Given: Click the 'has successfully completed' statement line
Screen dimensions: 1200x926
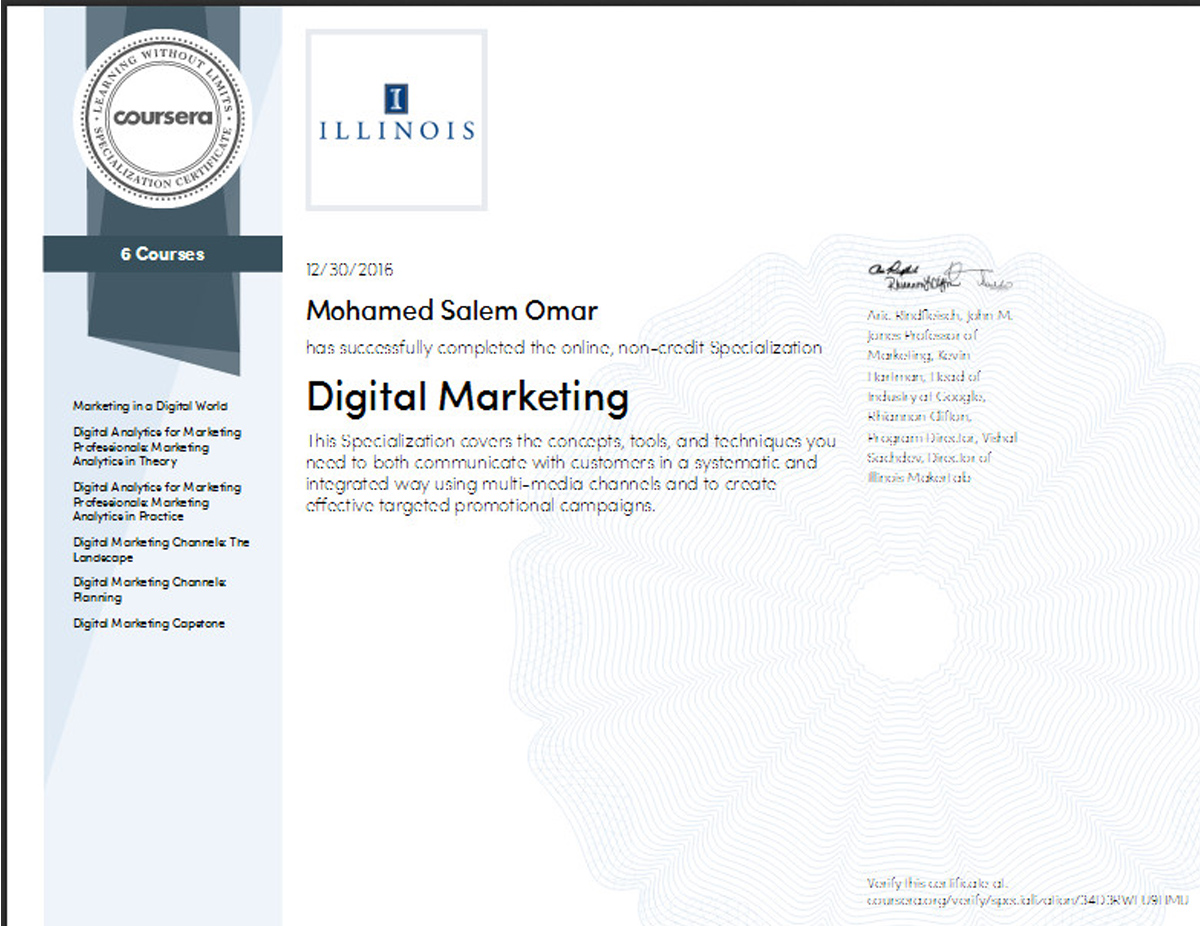Looking at the screenshot, I should tap(564, 348).
